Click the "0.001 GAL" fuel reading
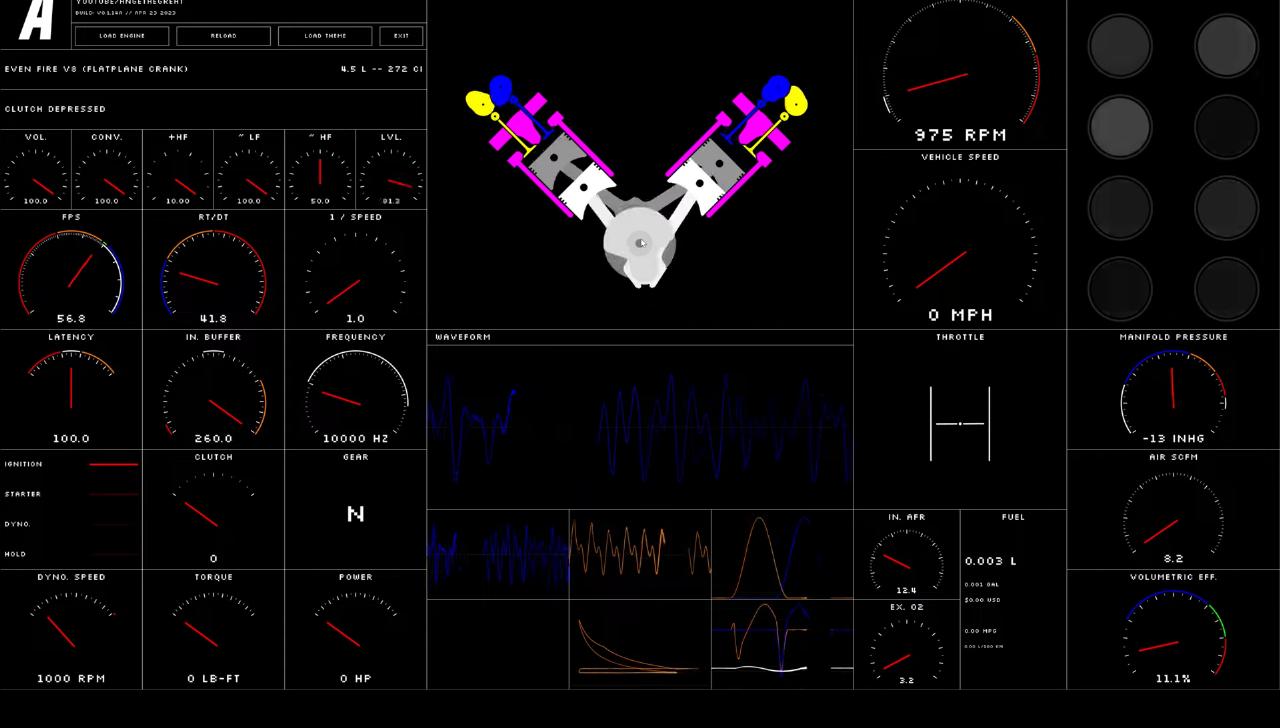This screenshot has height=728, width=1280. click(982, 584)
